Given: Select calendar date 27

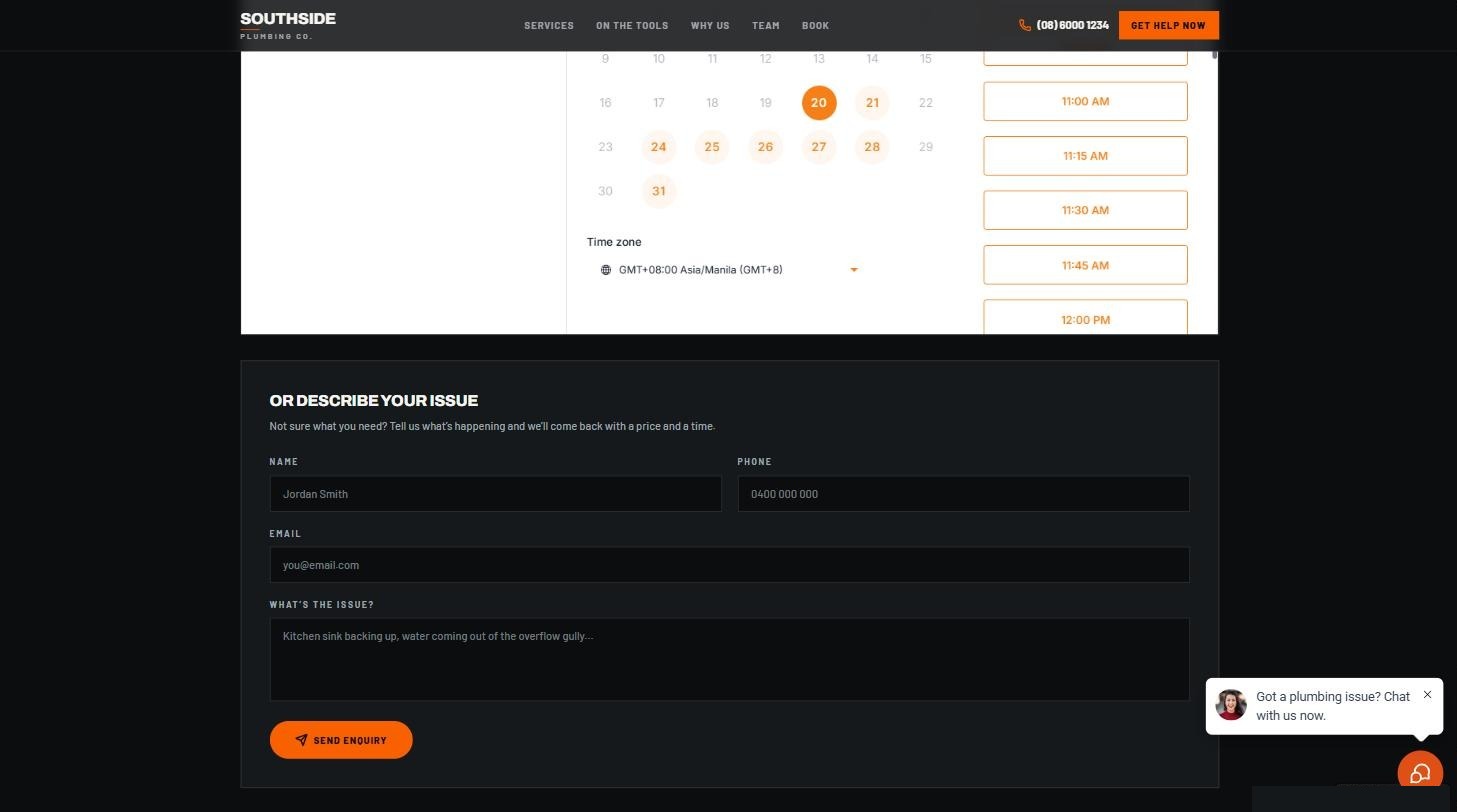Looking at the screenshot, I should (819, 147).
